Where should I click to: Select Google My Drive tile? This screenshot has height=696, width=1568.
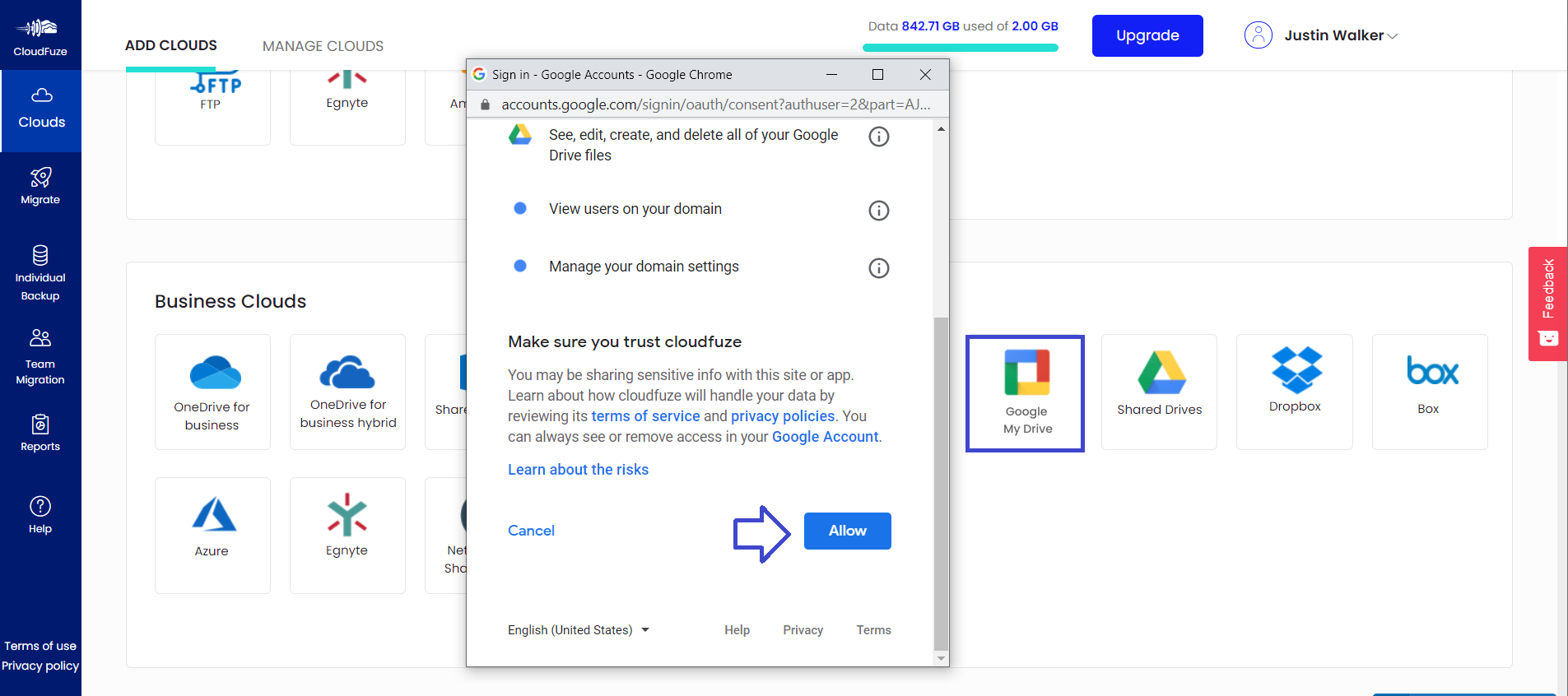1026,393
